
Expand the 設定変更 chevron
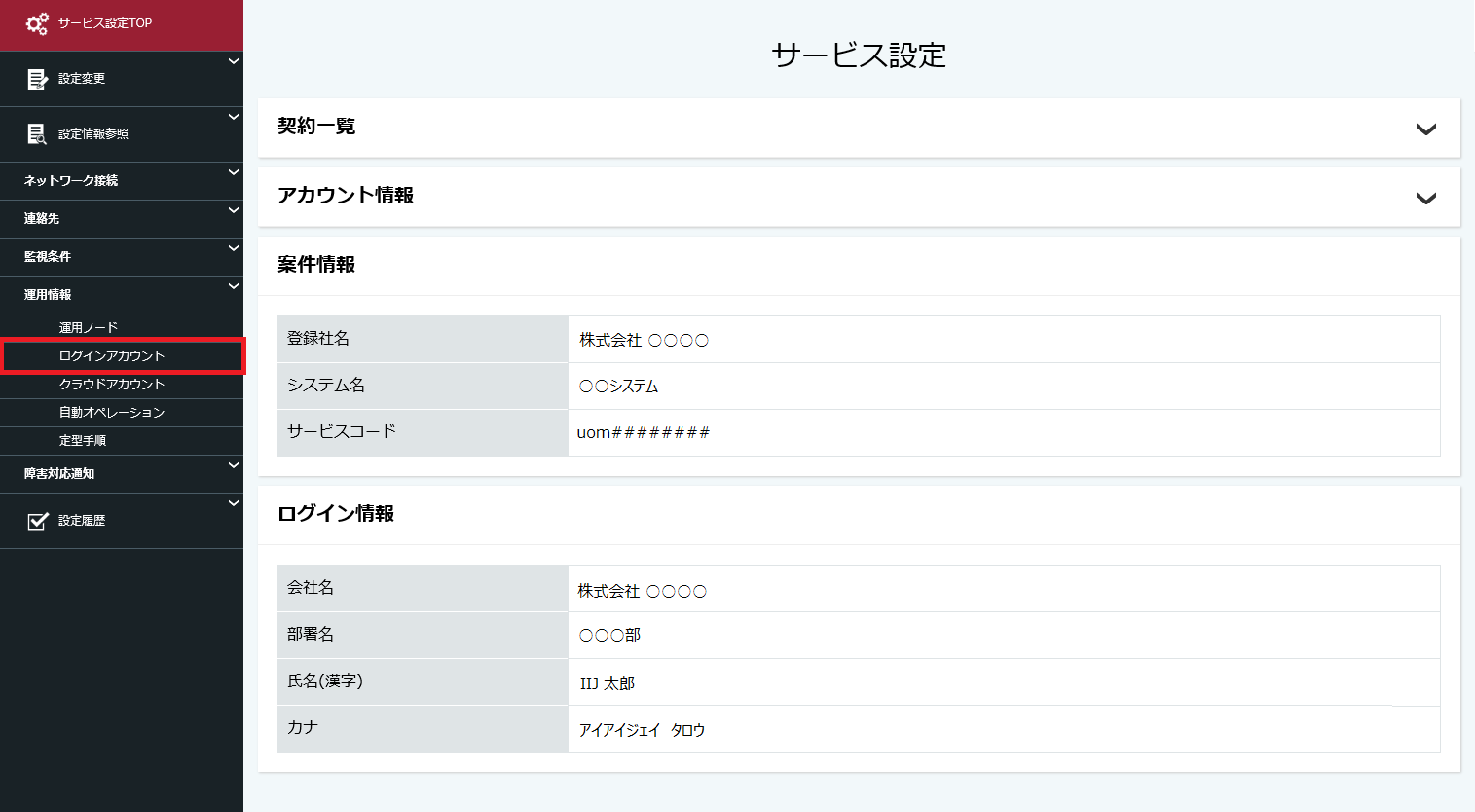(234, 61)
